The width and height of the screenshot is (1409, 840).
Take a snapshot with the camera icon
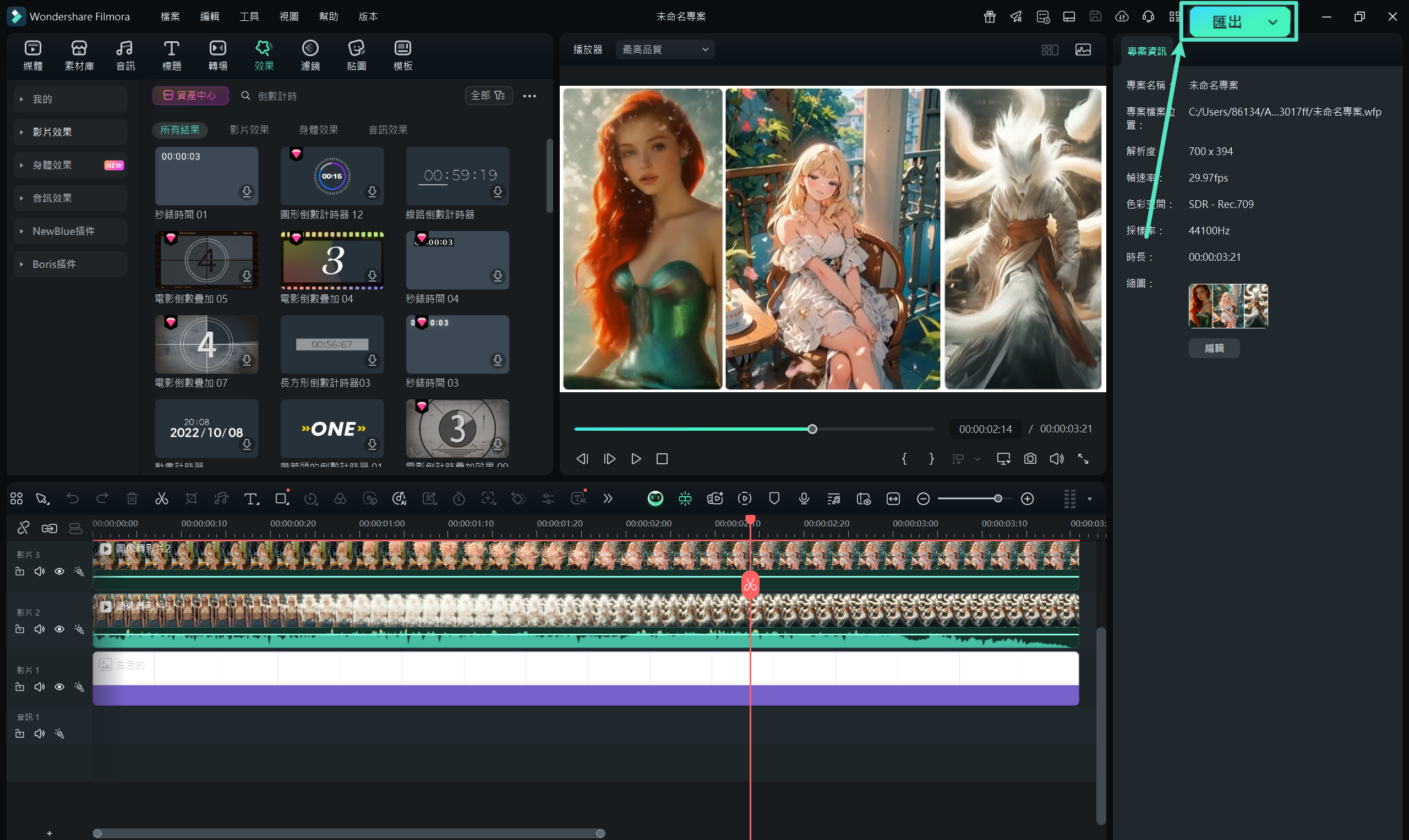(1030, 458)
